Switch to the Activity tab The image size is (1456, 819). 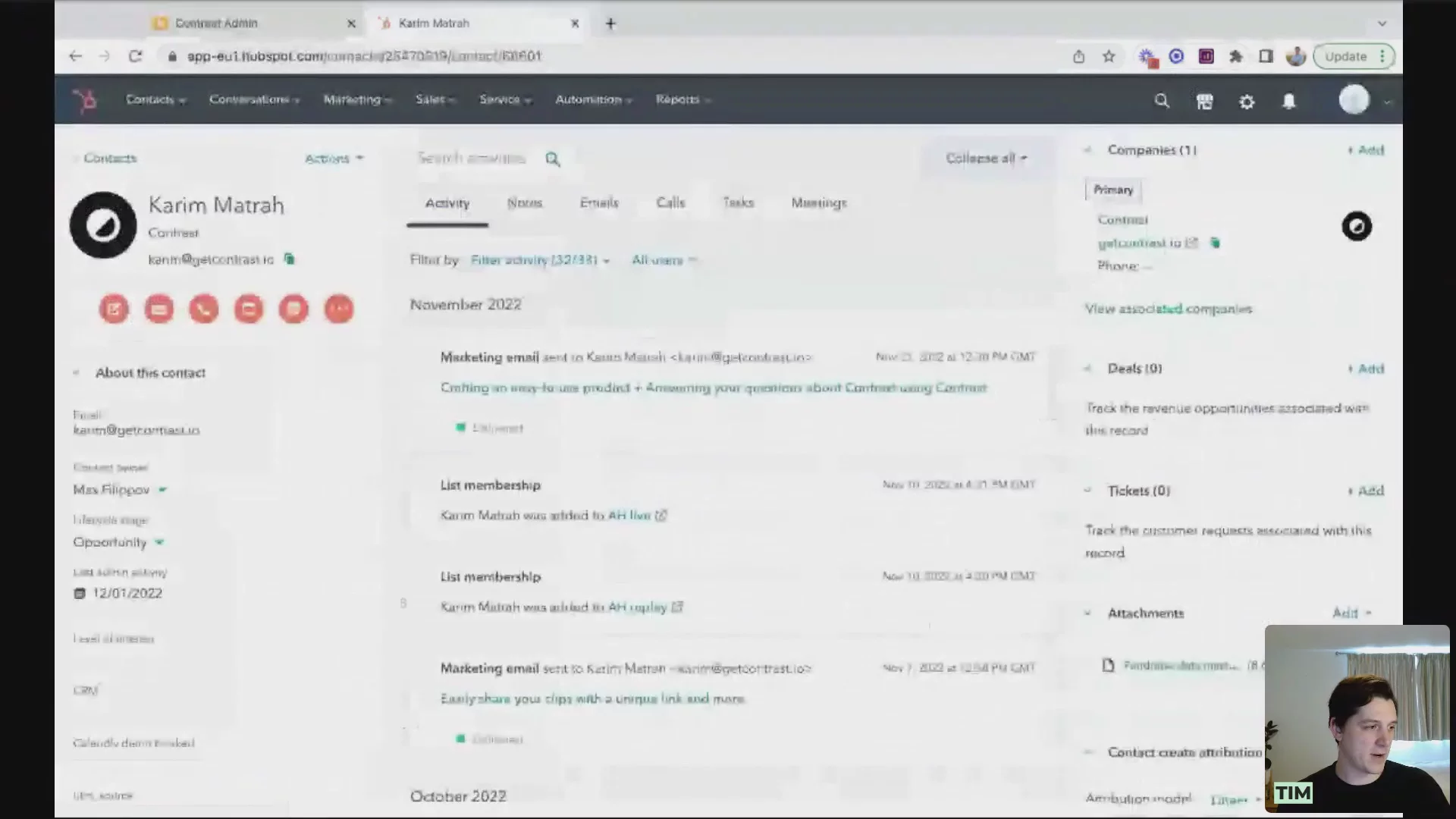coord(447,203)
